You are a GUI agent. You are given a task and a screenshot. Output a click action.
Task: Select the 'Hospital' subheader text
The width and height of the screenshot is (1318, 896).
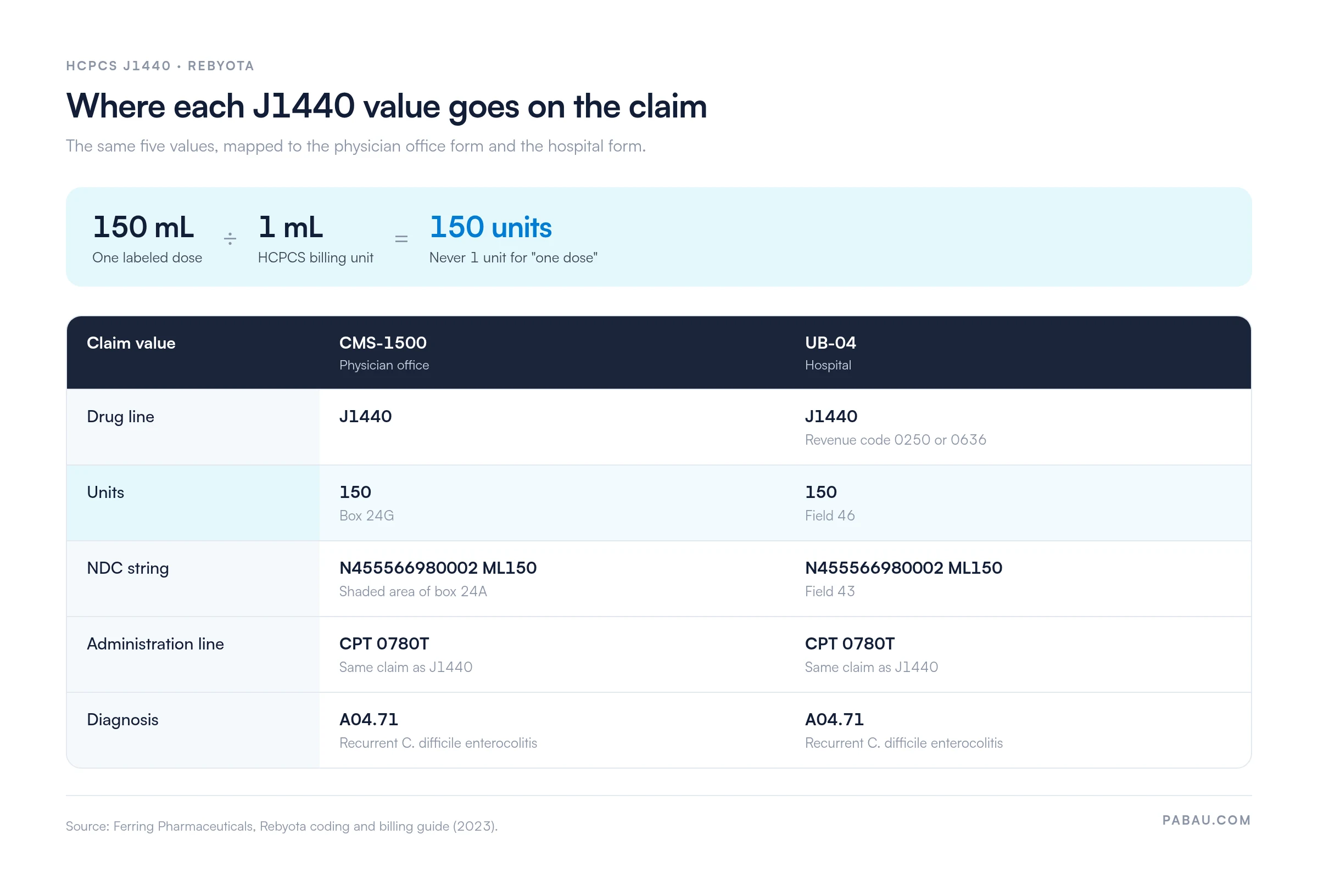828,365
